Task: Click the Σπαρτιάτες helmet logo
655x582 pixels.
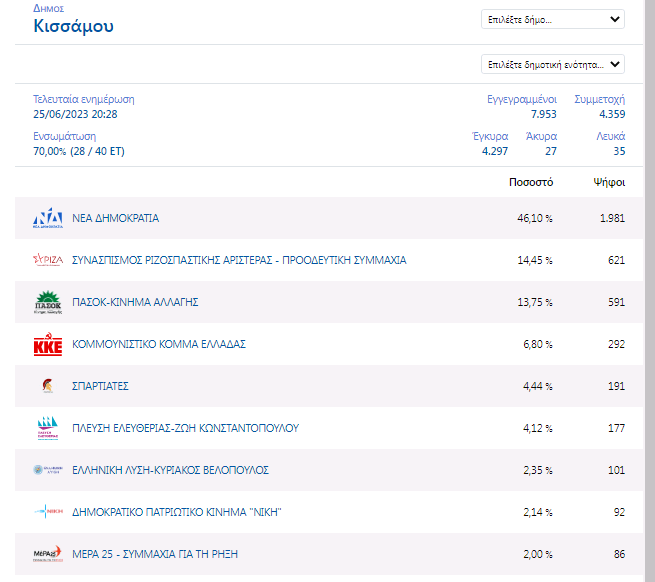Action: 47,386
